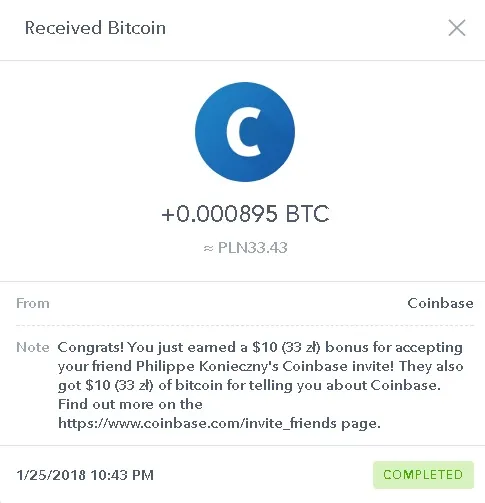Select the +0.000895 BTC amount

click(245, 214)
